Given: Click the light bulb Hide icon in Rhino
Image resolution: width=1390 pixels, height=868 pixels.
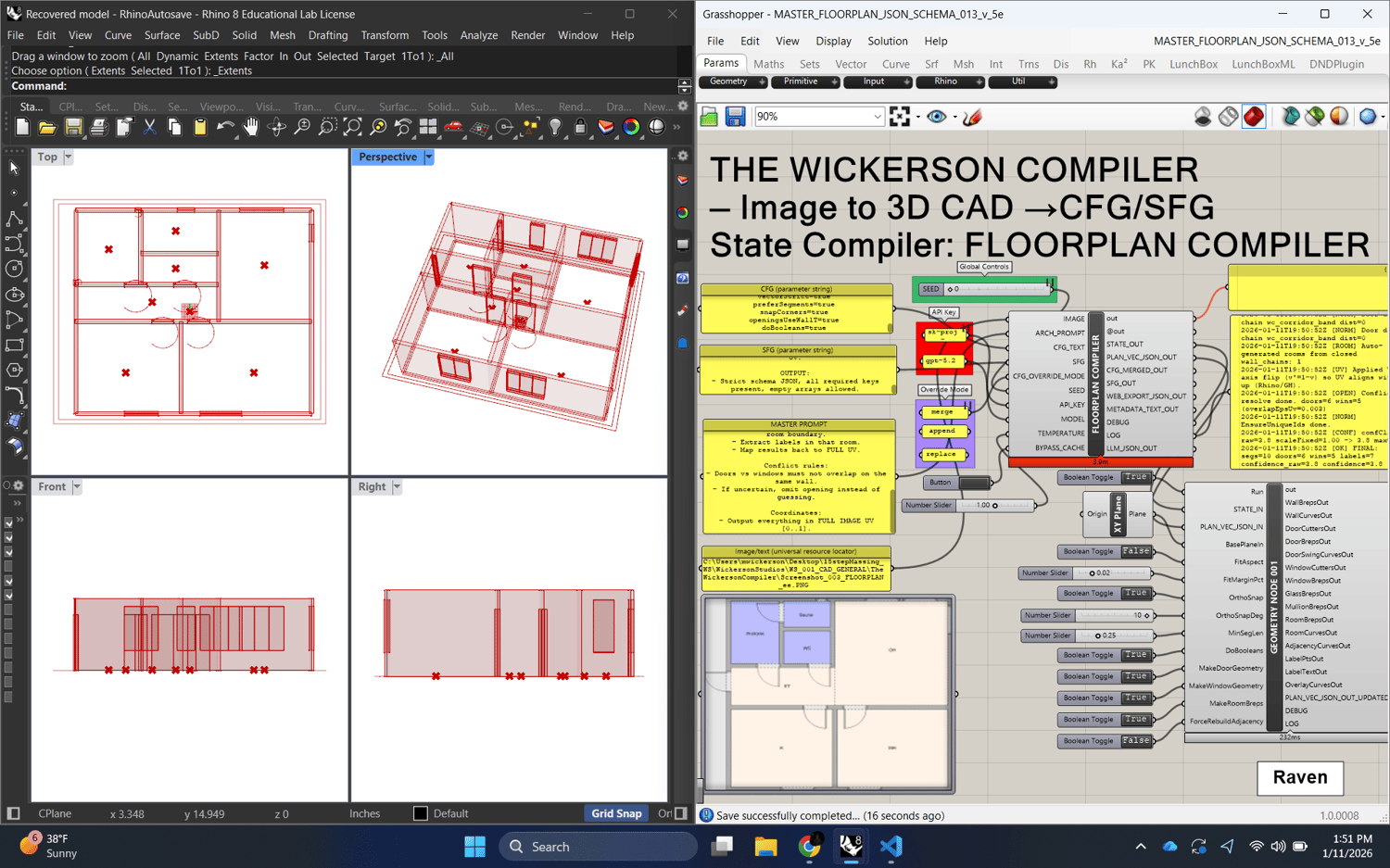Looking at the screenshot, I should pyautogui.click(x=555, y=127).
